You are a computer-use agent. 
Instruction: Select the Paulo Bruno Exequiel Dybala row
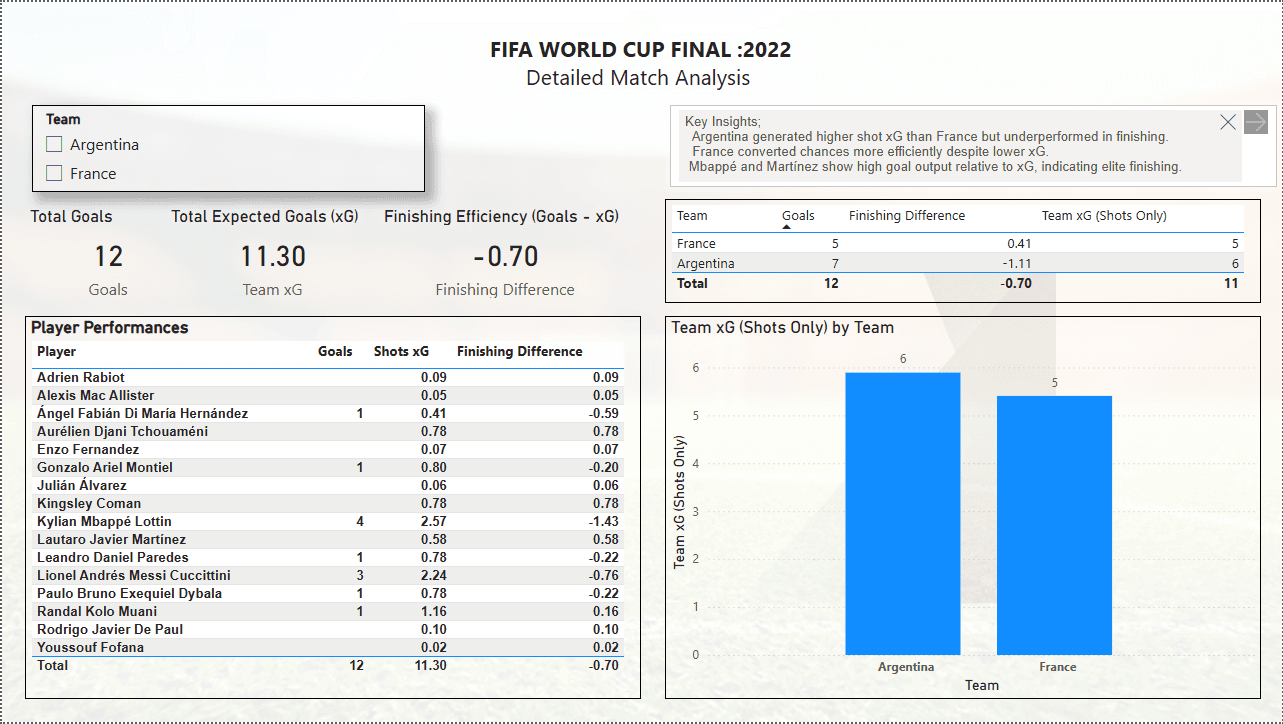[x=328, y=594]
